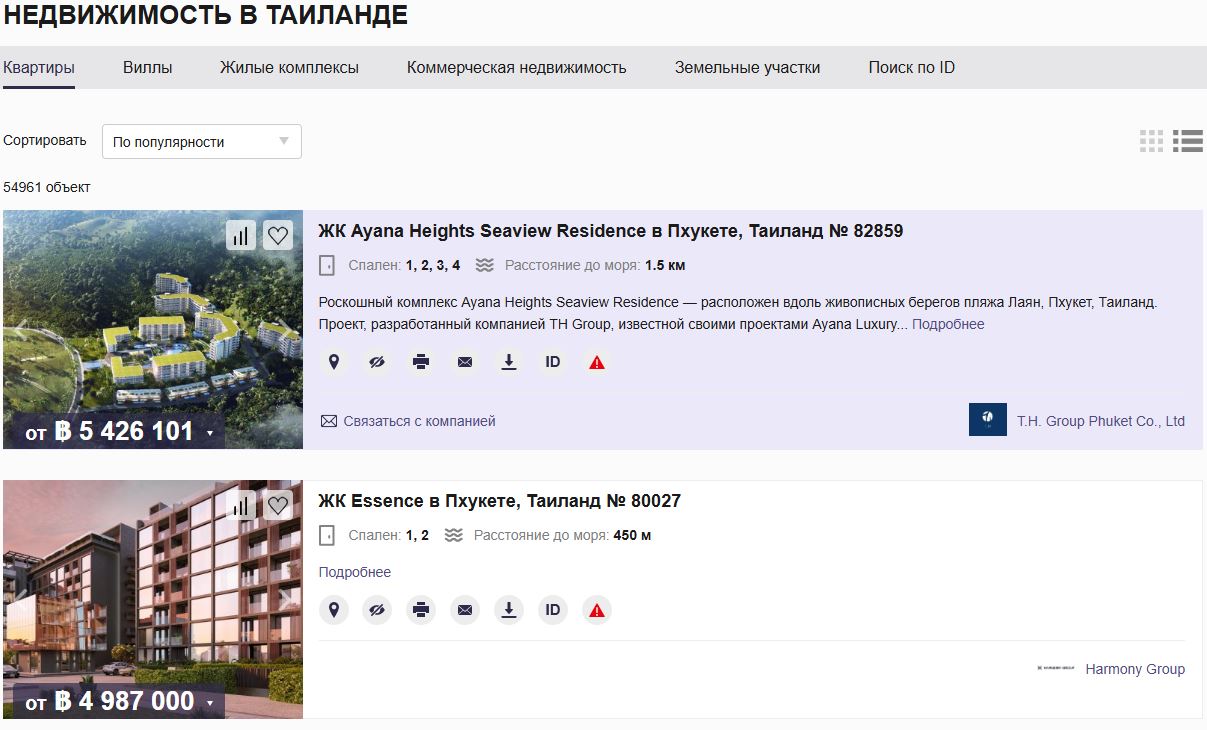Favorite the Ayana Heights listing
This screenshot has width=1207, height=730.
[x=278, y=236]
